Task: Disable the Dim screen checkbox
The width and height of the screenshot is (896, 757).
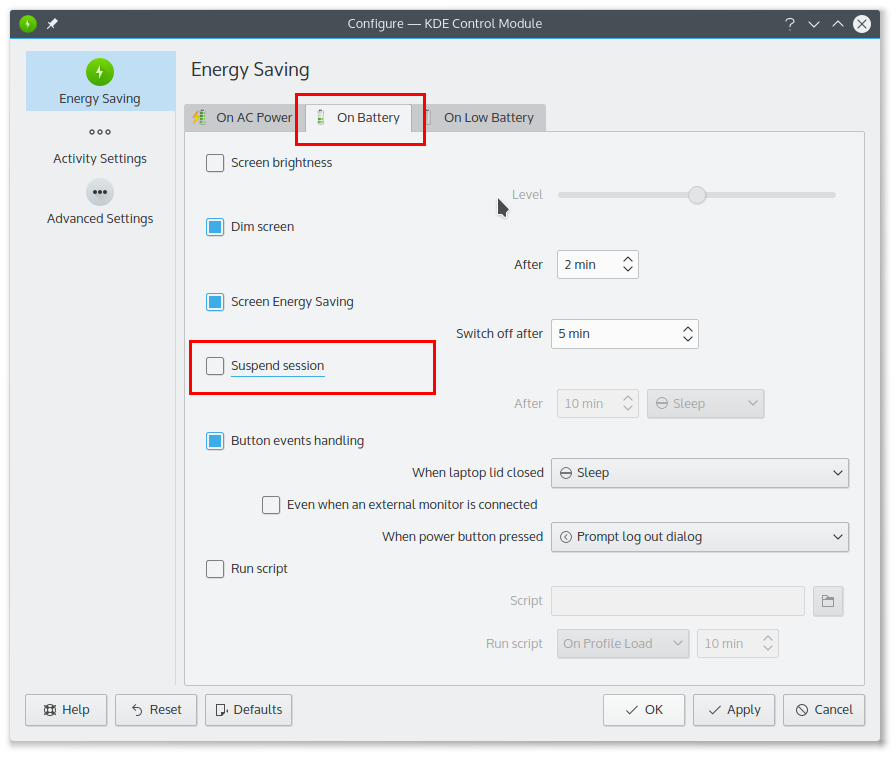Action: [x=214, y=227]
